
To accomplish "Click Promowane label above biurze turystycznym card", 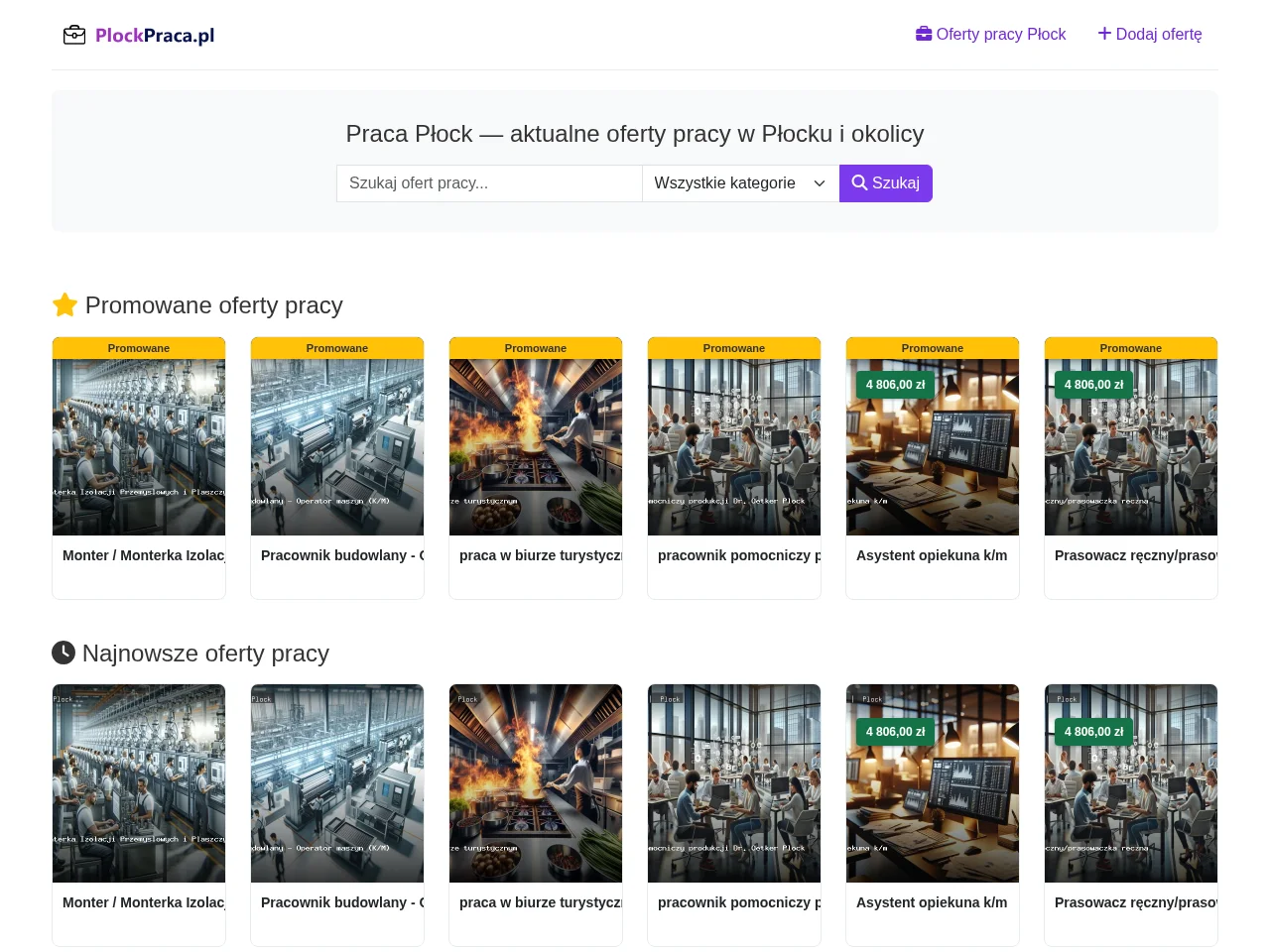I will point(536,348).
